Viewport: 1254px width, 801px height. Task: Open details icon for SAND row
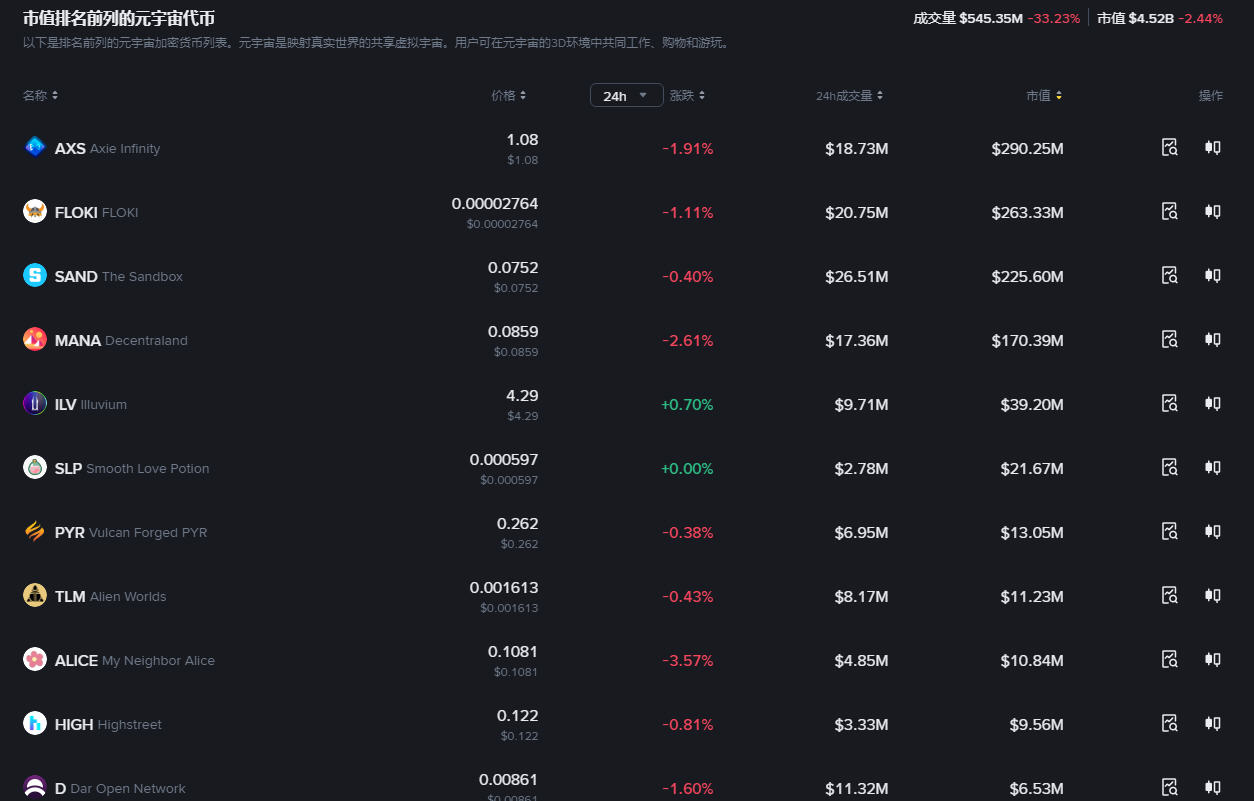tap(1170, 275)
